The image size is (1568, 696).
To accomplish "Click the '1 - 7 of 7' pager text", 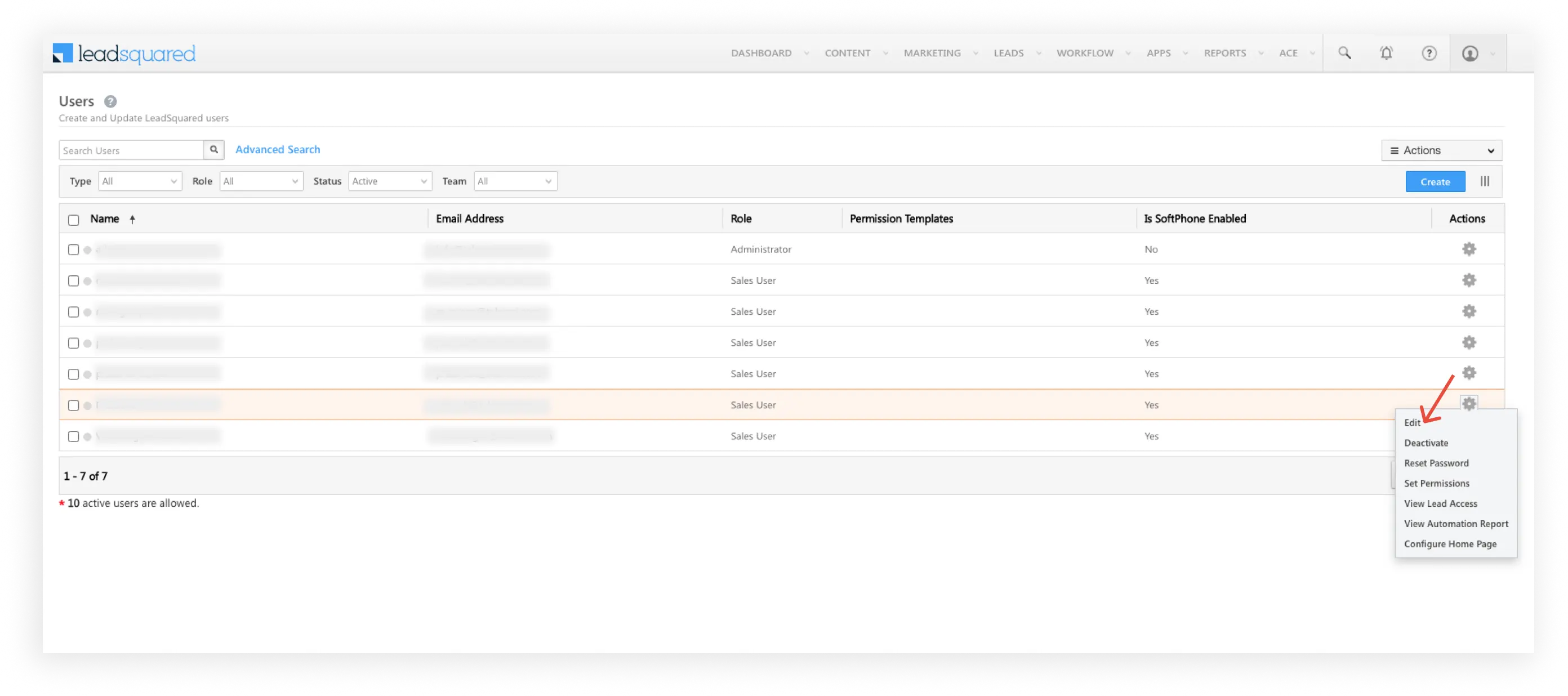I will coord(85,476).
